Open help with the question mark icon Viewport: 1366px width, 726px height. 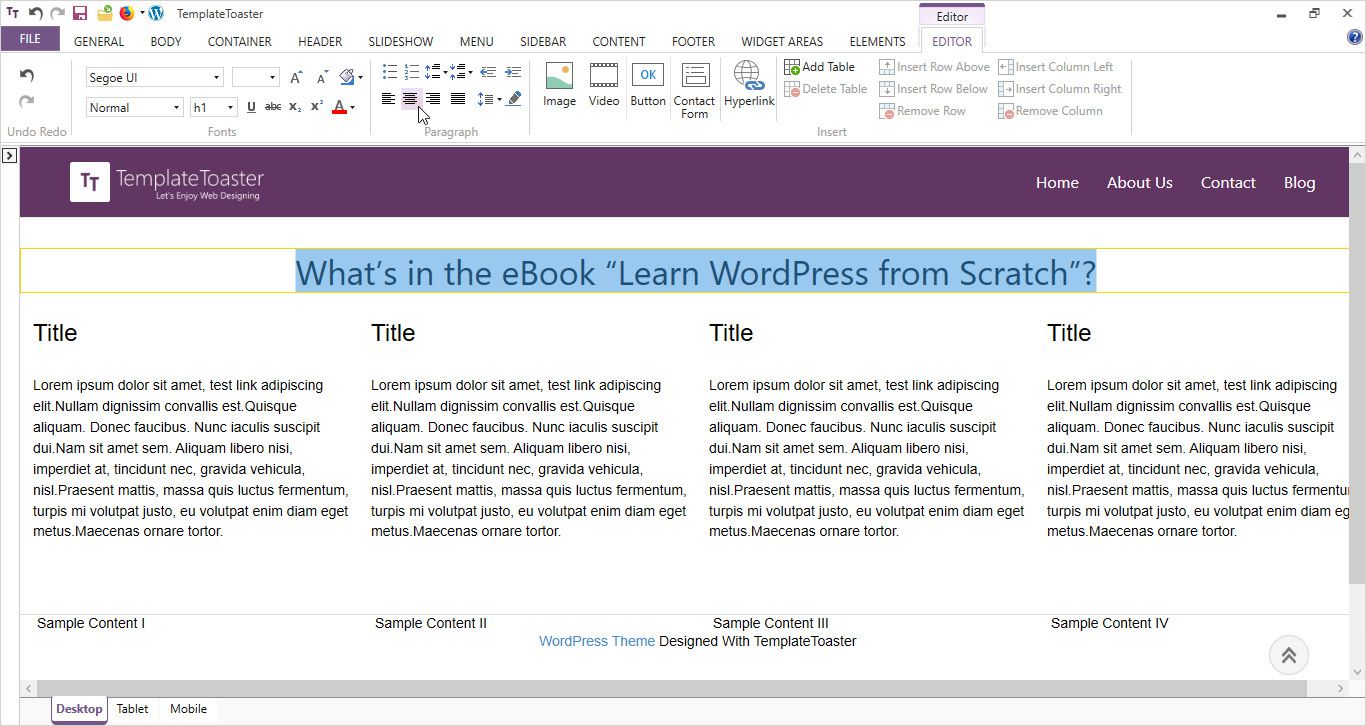point(1355,38)
